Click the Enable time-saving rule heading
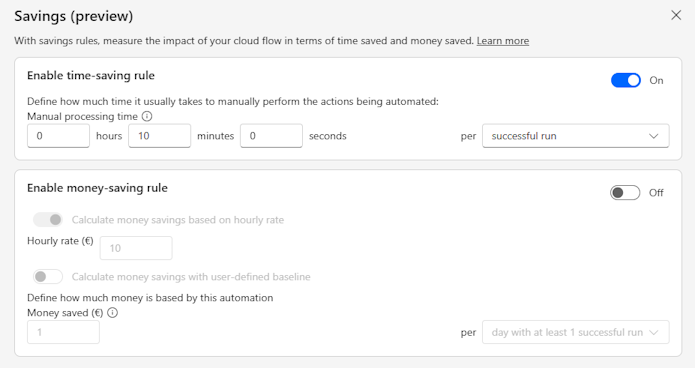The height and width of the screenshot is (368, 695). 91,76
